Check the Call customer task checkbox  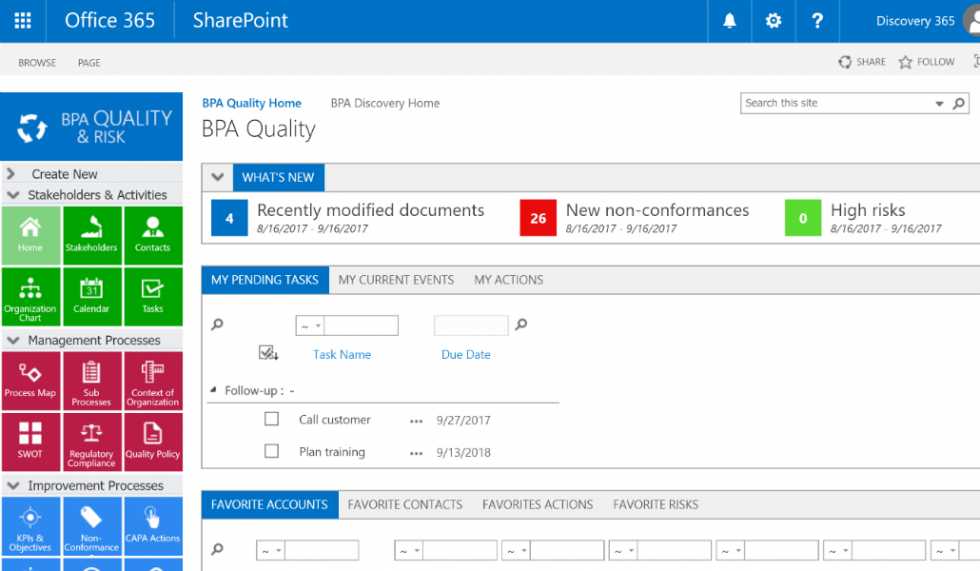click(x=271, y=420)
